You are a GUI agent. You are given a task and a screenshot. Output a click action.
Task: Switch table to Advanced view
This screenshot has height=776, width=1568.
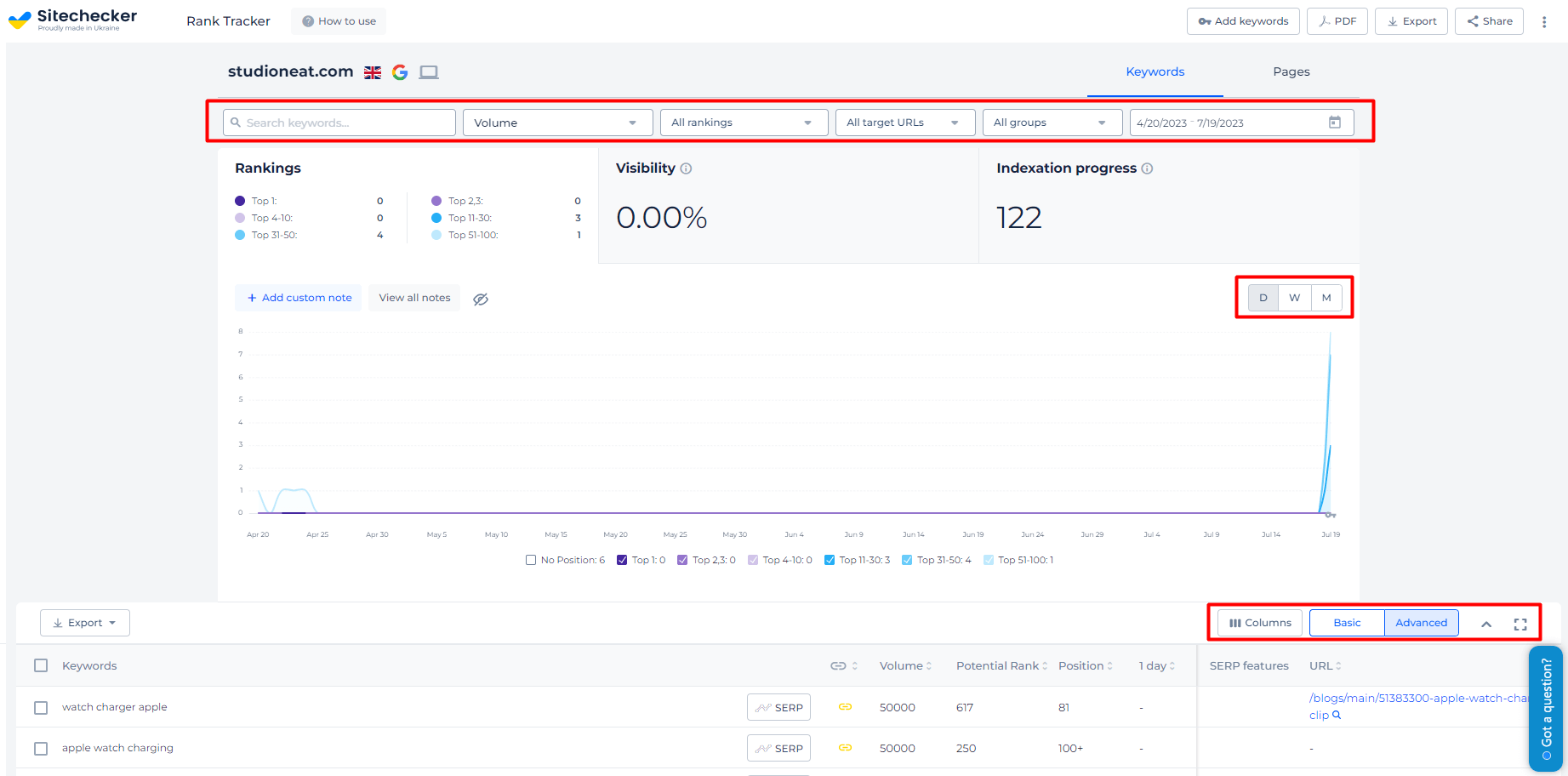click(x=1422, y=623)
